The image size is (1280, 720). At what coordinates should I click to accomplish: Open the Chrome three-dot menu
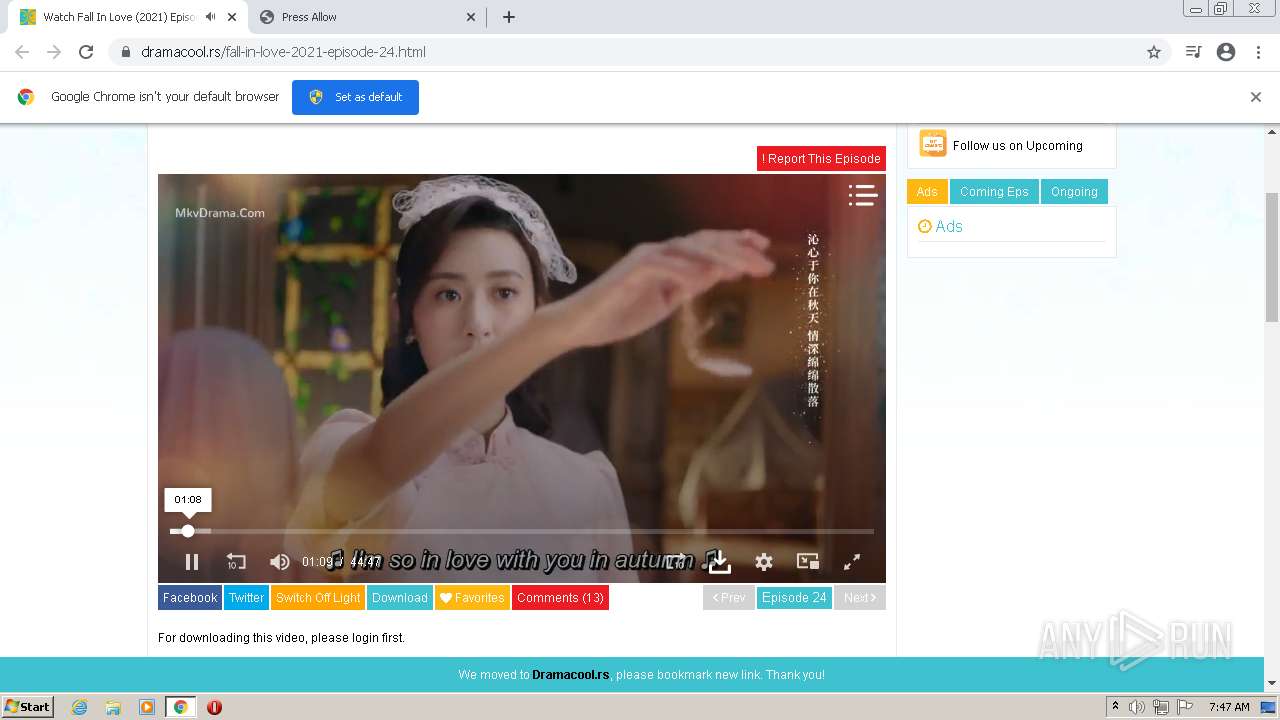1259,52
